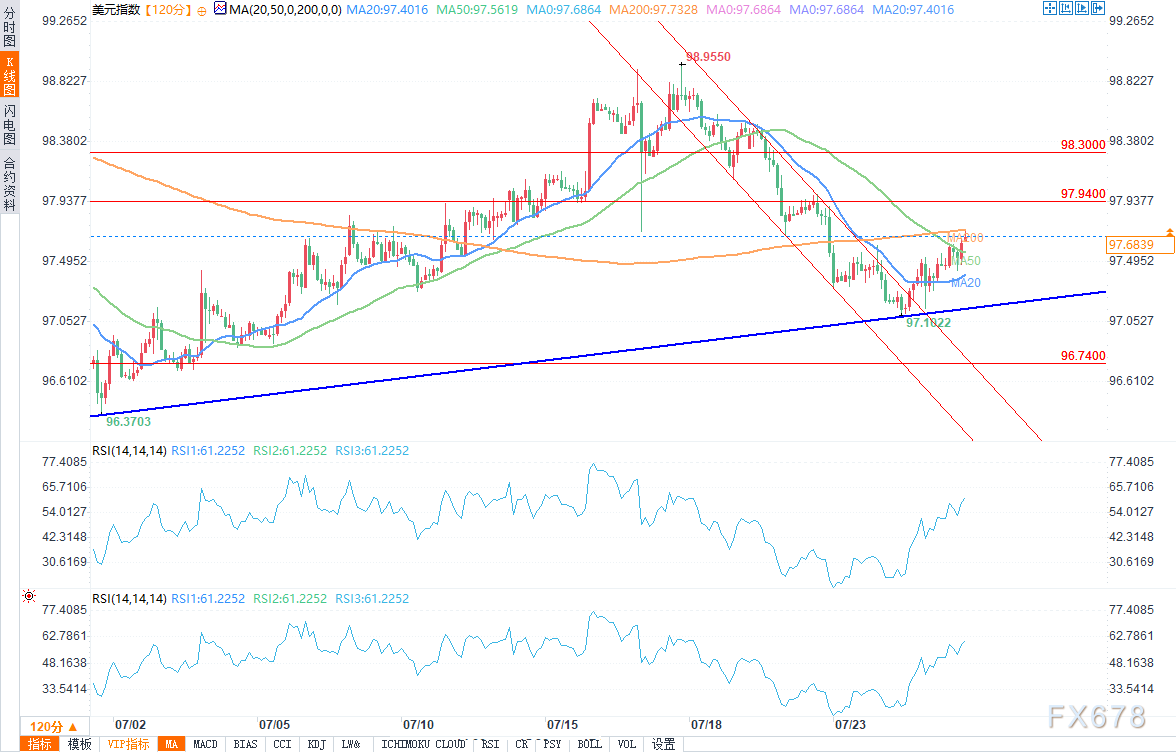
Task: Select the LW& indicator
Action: click(351, 744)
